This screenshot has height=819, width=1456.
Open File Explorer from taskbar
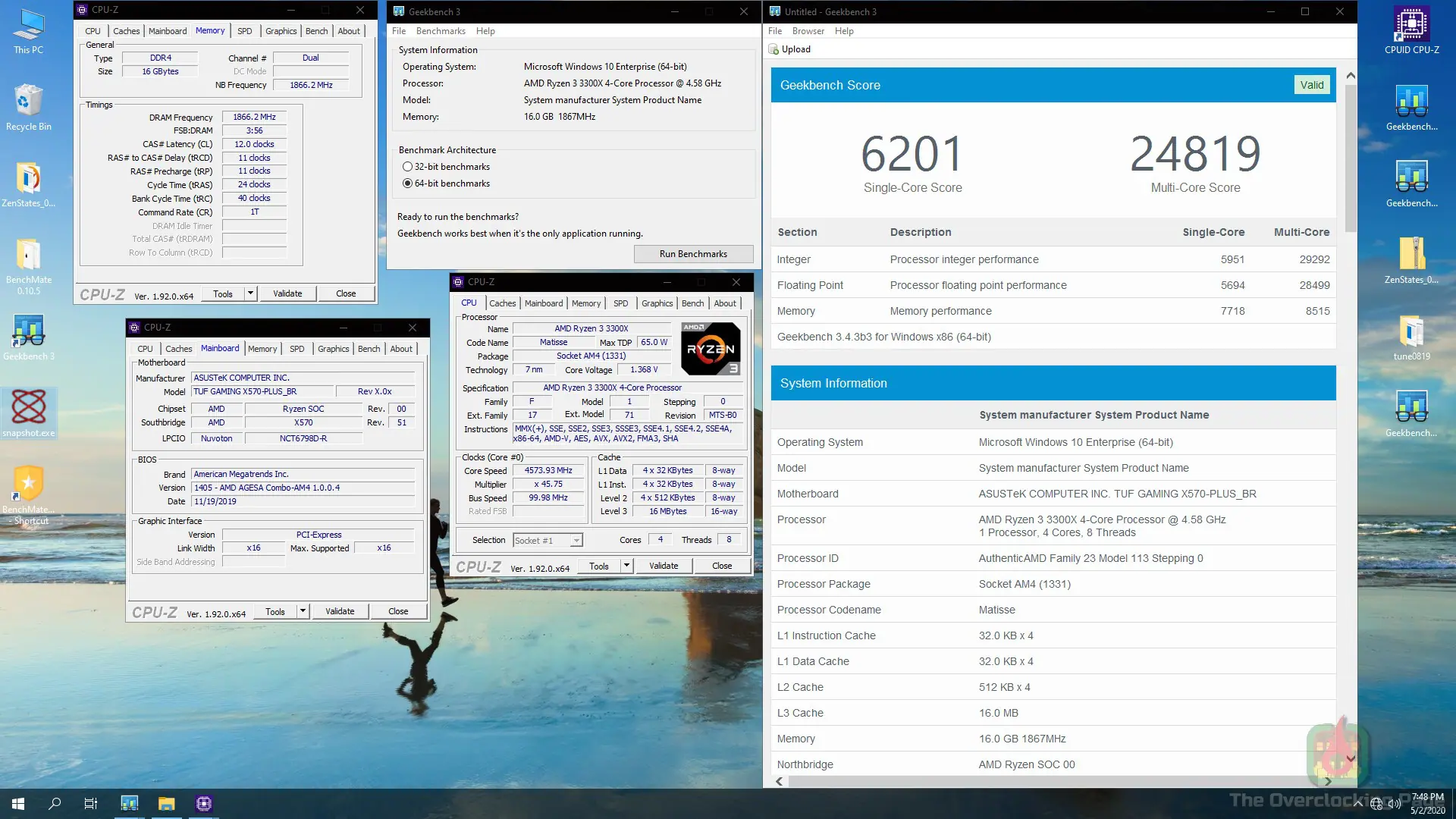(166, 804)
